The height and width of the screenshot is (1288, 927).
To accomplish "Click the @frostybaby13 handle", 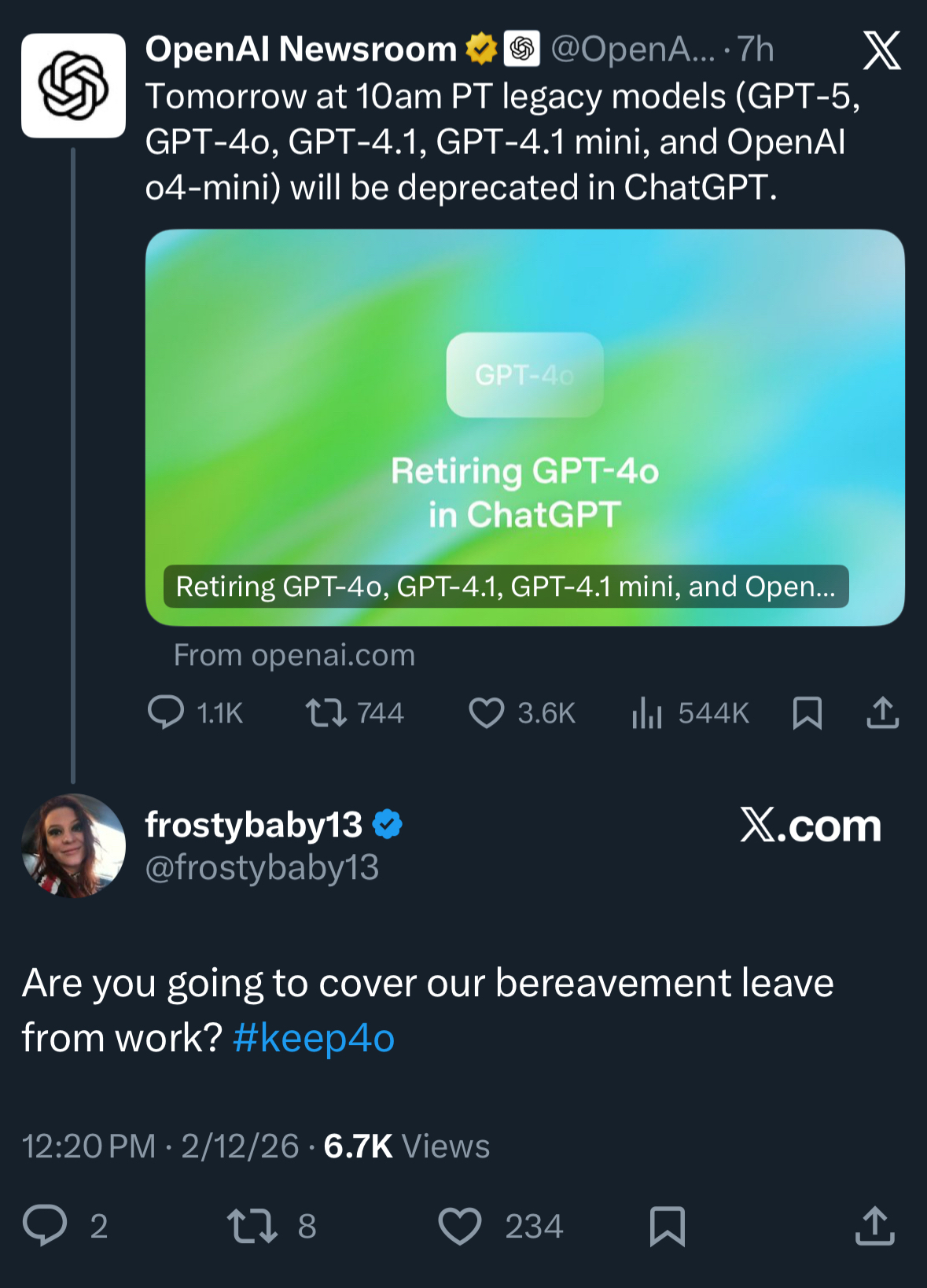I will click(262, 867).
